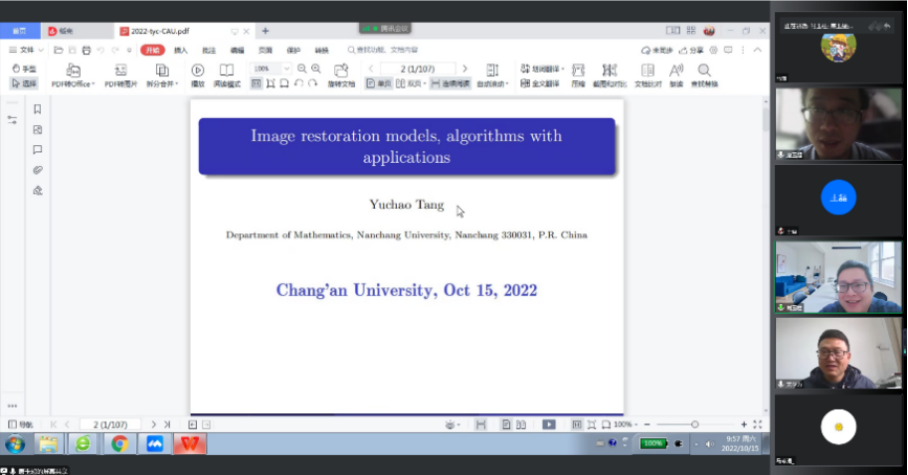The width and height of the screenshot is (908, 475).
Task: Click the zoom in magnifier icon
Action: (316, 68)
